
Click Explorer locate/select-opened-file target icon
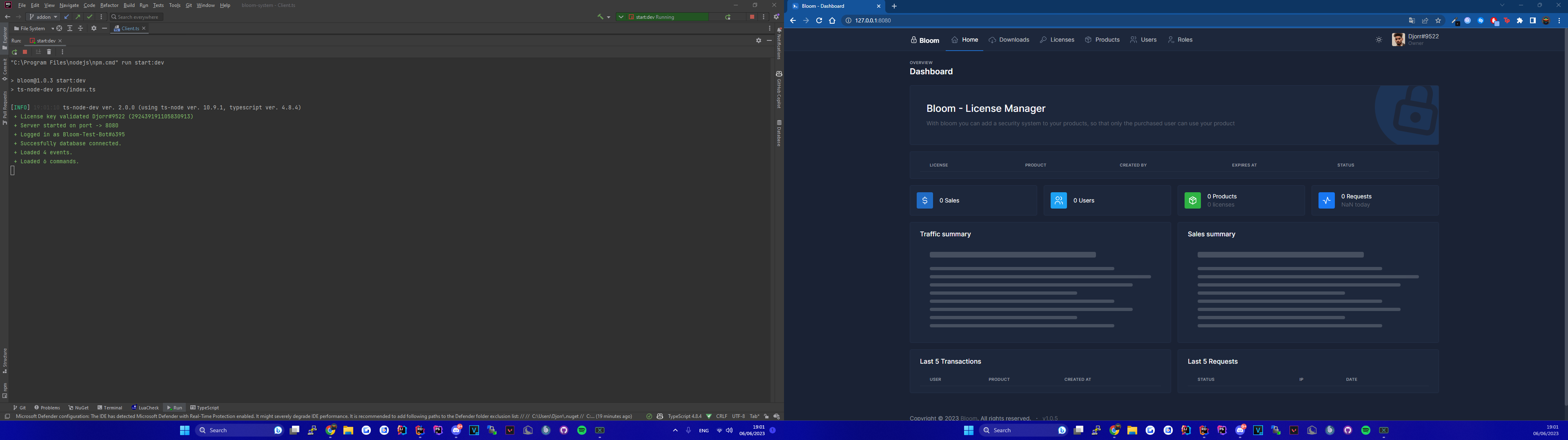[x=59, y=29]
